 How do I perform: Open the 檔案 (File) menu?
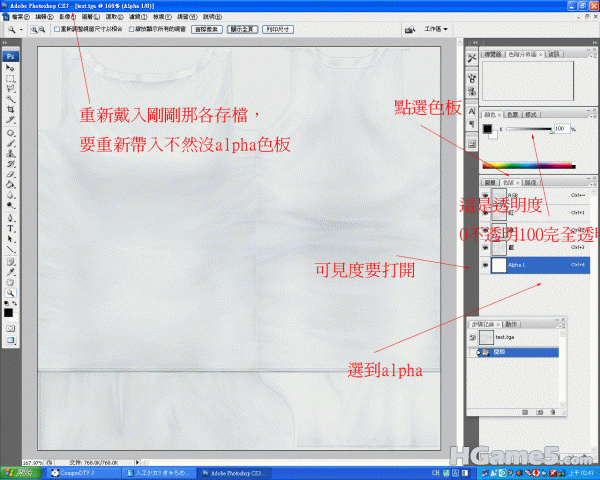click(x=17, y=17)
